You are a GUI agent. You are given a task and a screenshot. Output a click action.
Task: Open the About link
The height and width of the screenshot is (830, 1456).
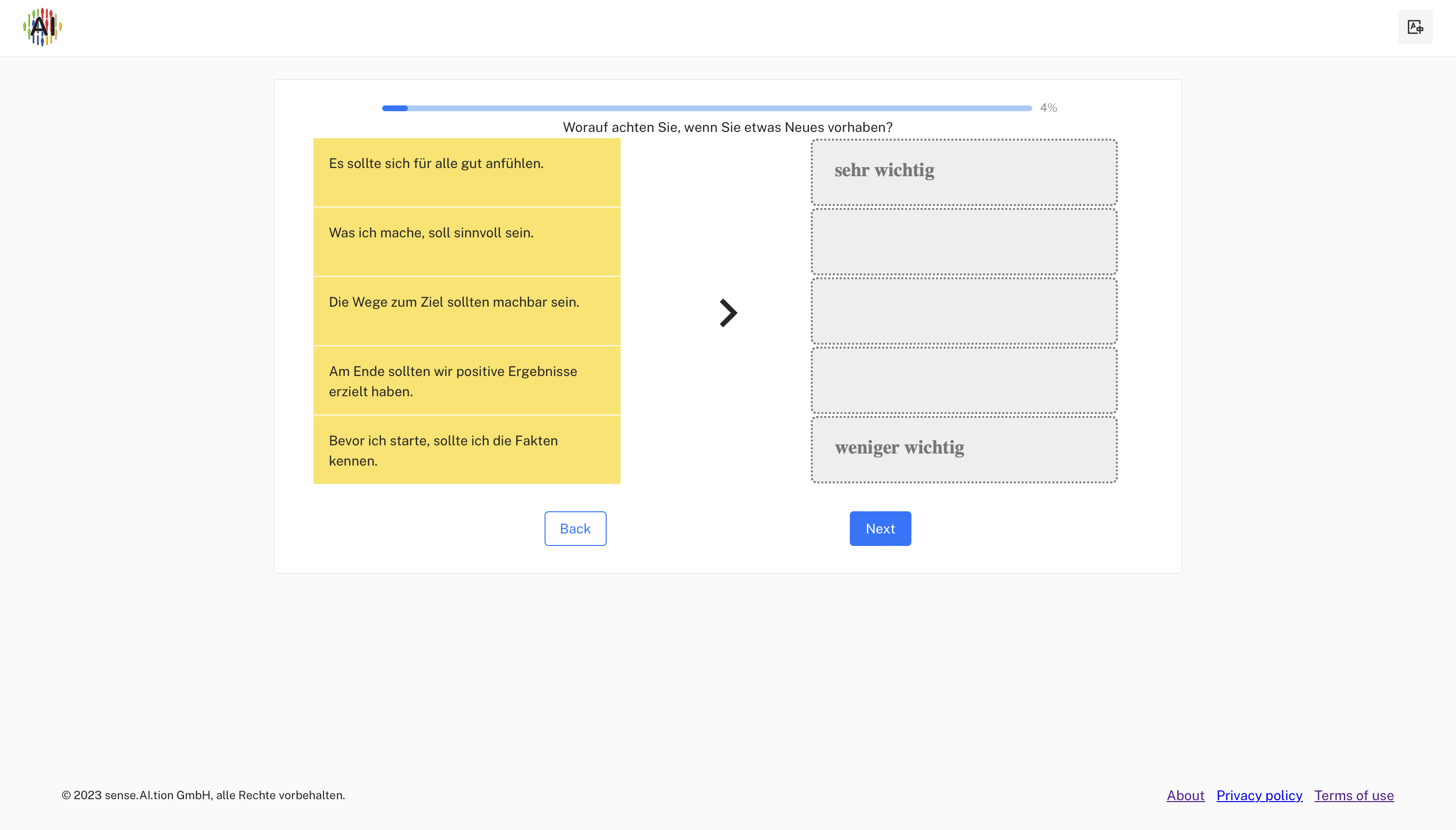(x=1185, y=795)
